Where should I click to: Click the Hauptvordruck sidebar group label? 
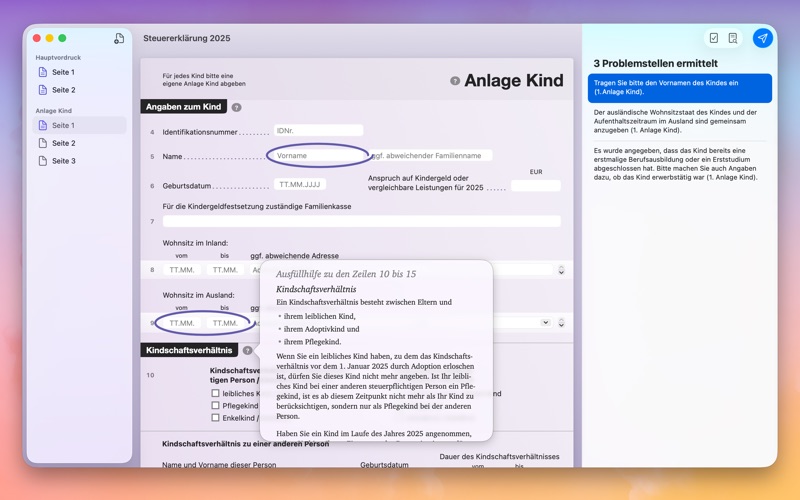(x=58, y=58)
